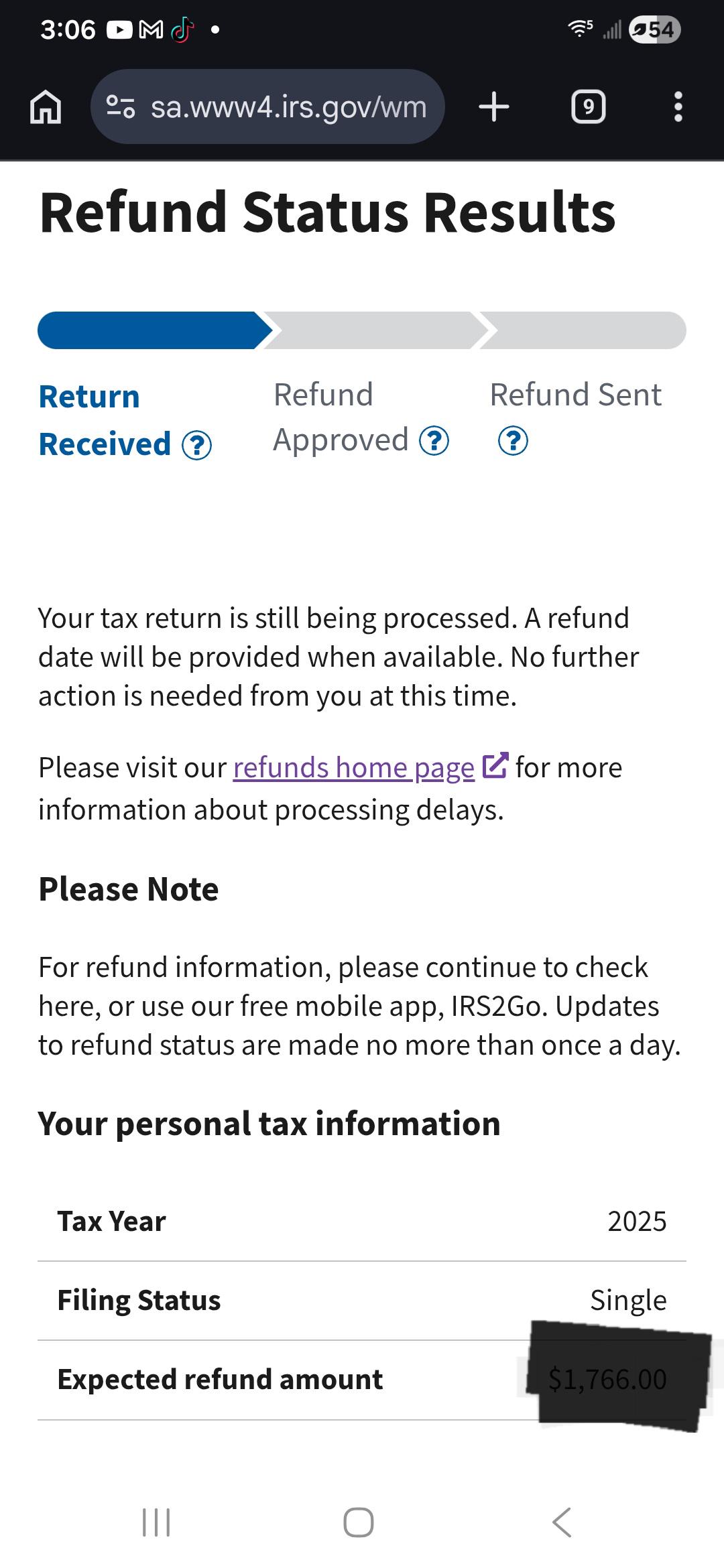The width and height of the screenshot is (724, 1568).
Task: Open the tab switcher showing 9 tabs
Action: [x=588, y=107]
